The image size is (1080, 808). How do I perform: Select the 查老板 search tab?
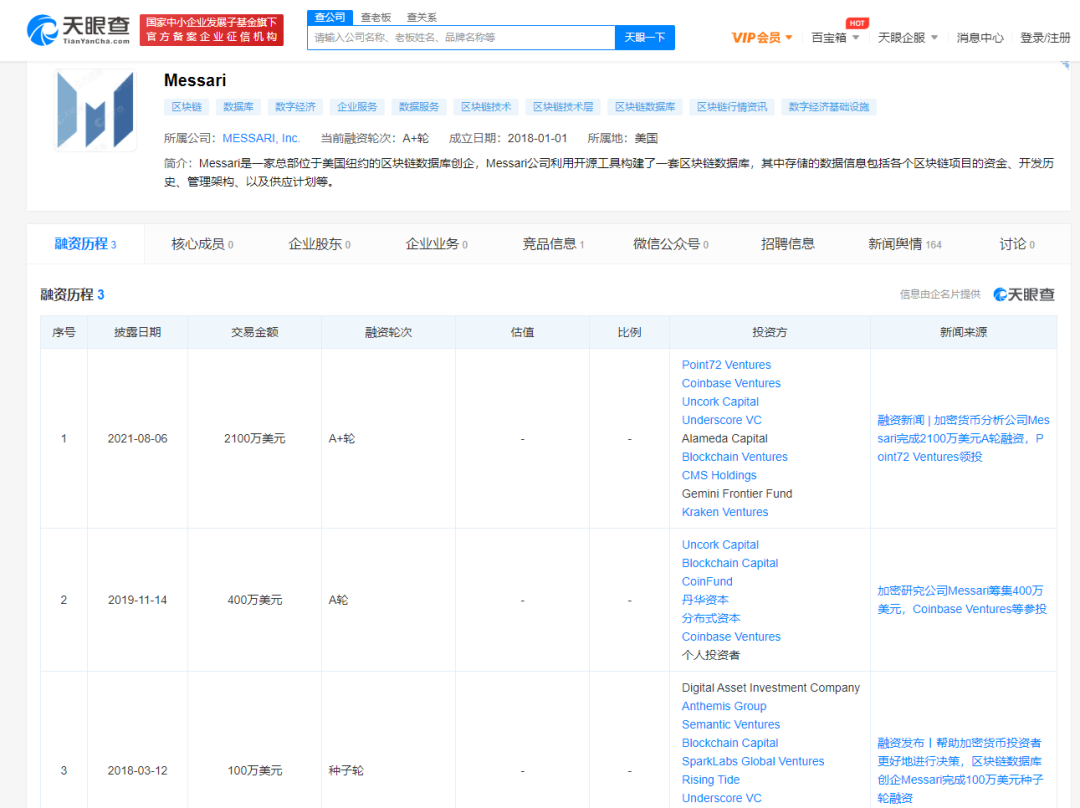(x=375, y=17)
